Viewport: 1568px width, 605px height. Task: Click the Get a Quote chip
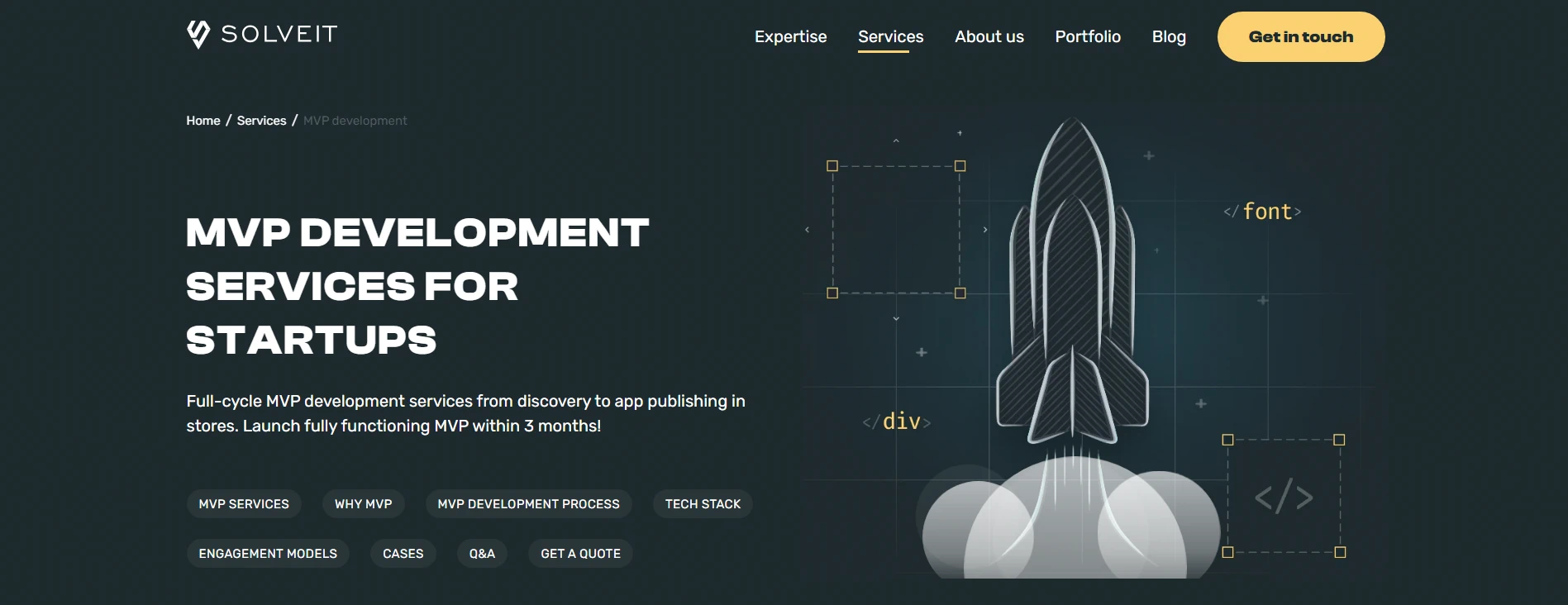[x=580, y=554]
